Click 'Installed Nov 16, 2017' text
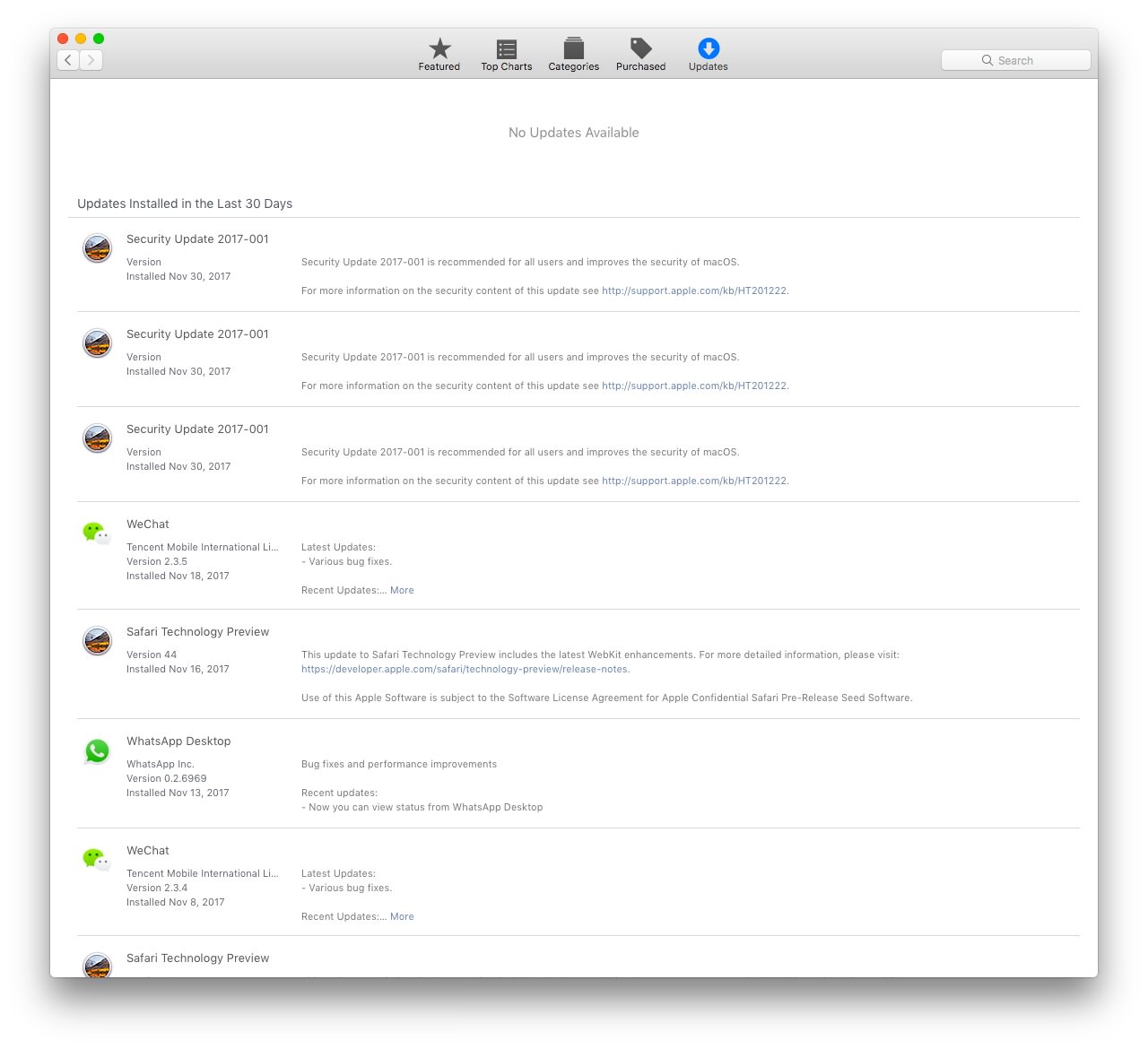This screenshot has height=1049, width=1148. click(x=178, y=669)
